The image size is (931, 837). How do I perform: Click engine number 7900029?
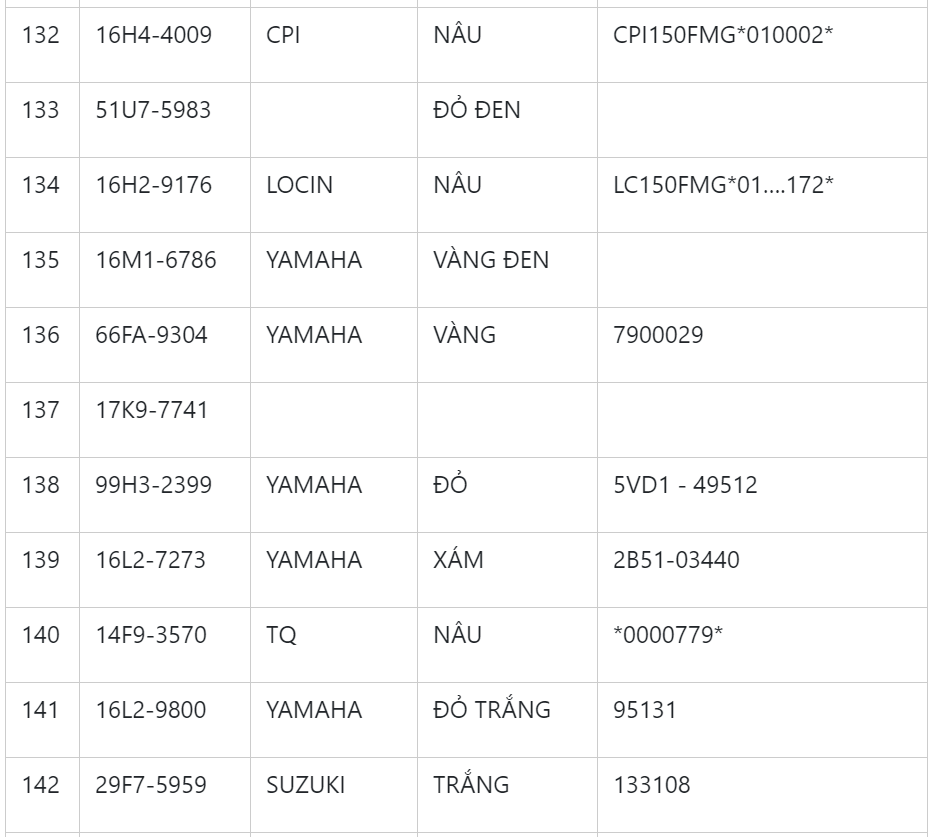(x=658, y=335)
